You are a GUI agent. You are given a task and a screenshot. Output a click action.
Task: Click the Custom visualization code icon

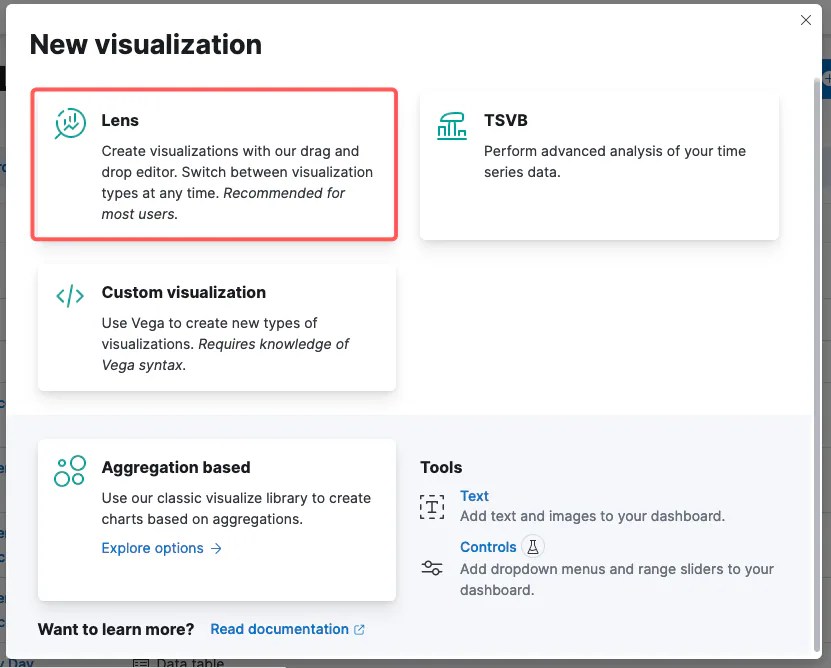tap(69, 294)
